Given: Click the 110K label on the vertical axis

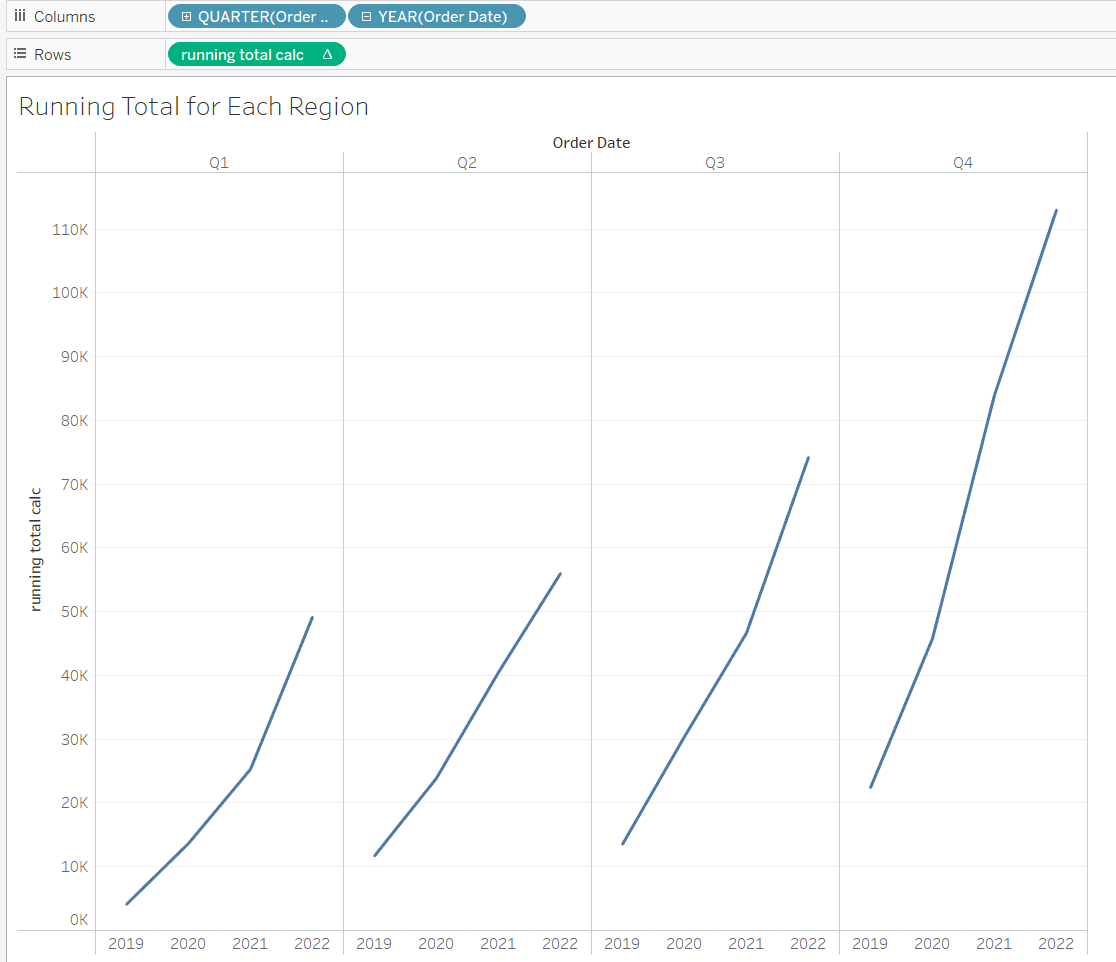Looking at the screenshot, I should click(x=69, y=230).
